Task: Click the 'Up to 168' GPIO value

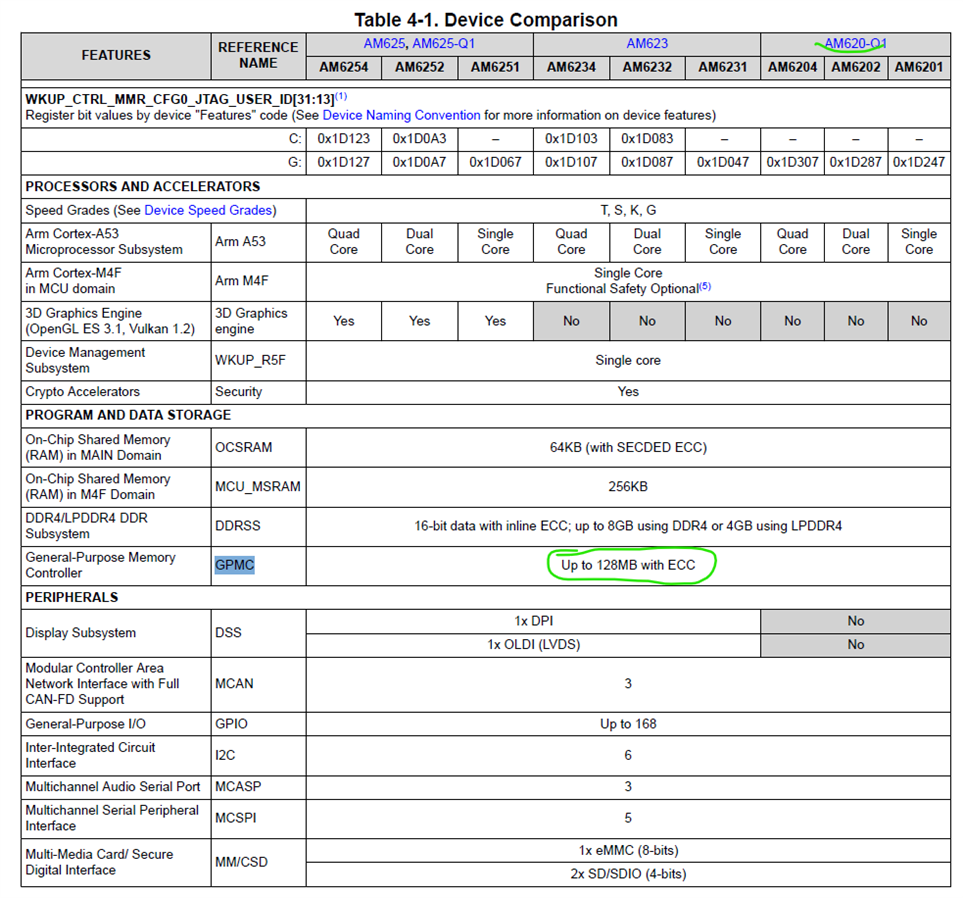Action: tap(628, 724)
